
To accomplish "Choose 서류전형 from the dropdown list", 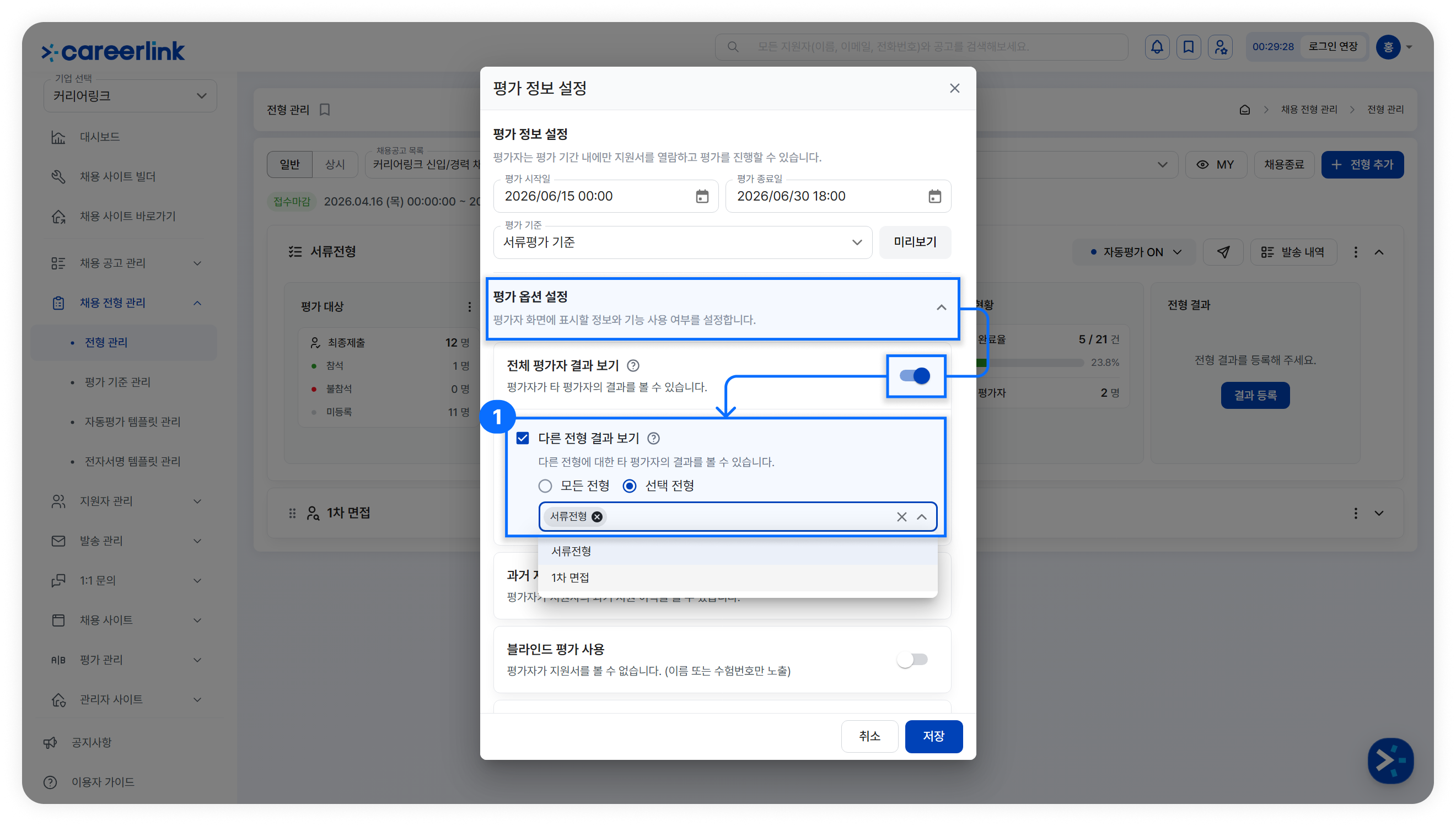I will pyautogui.click(x=737, y=551).
